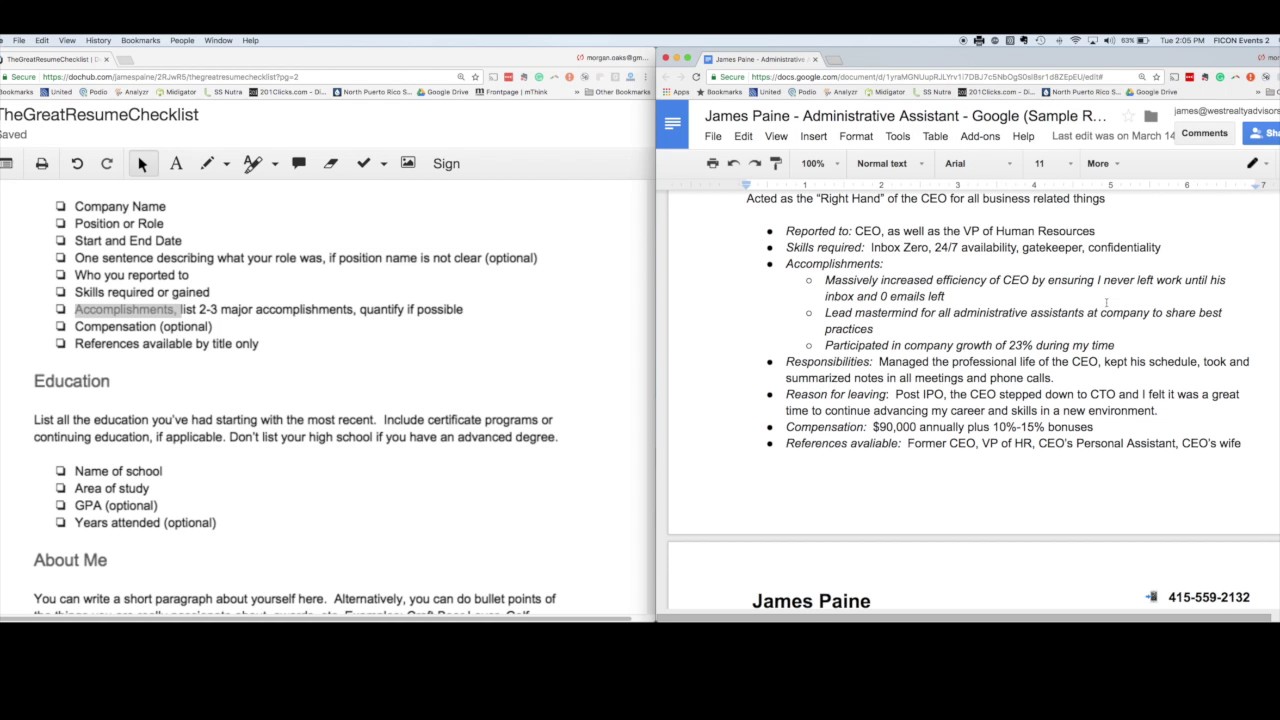Click the print icon in DocHub toolbar

[x=42, y=164]
